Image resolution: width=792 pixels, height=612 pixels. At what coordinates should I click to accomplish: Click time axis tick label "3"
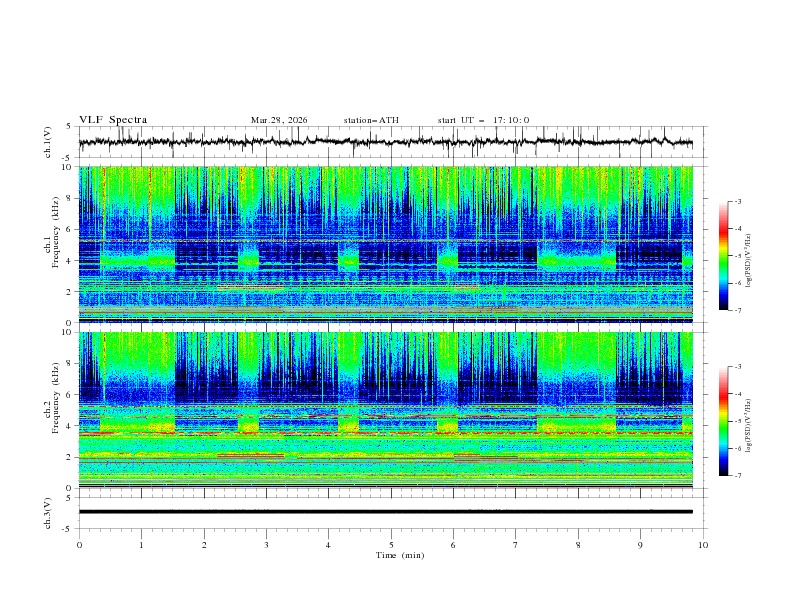click(x=266, y=545)
